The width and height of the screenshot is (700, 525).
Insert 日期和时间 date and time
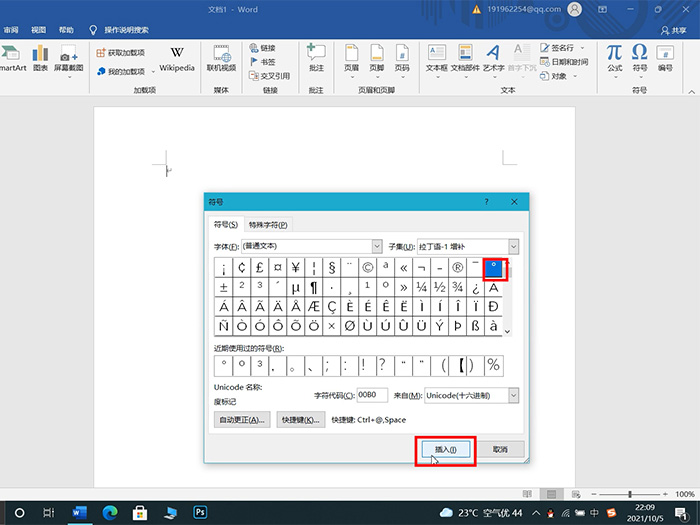[564, 62]
